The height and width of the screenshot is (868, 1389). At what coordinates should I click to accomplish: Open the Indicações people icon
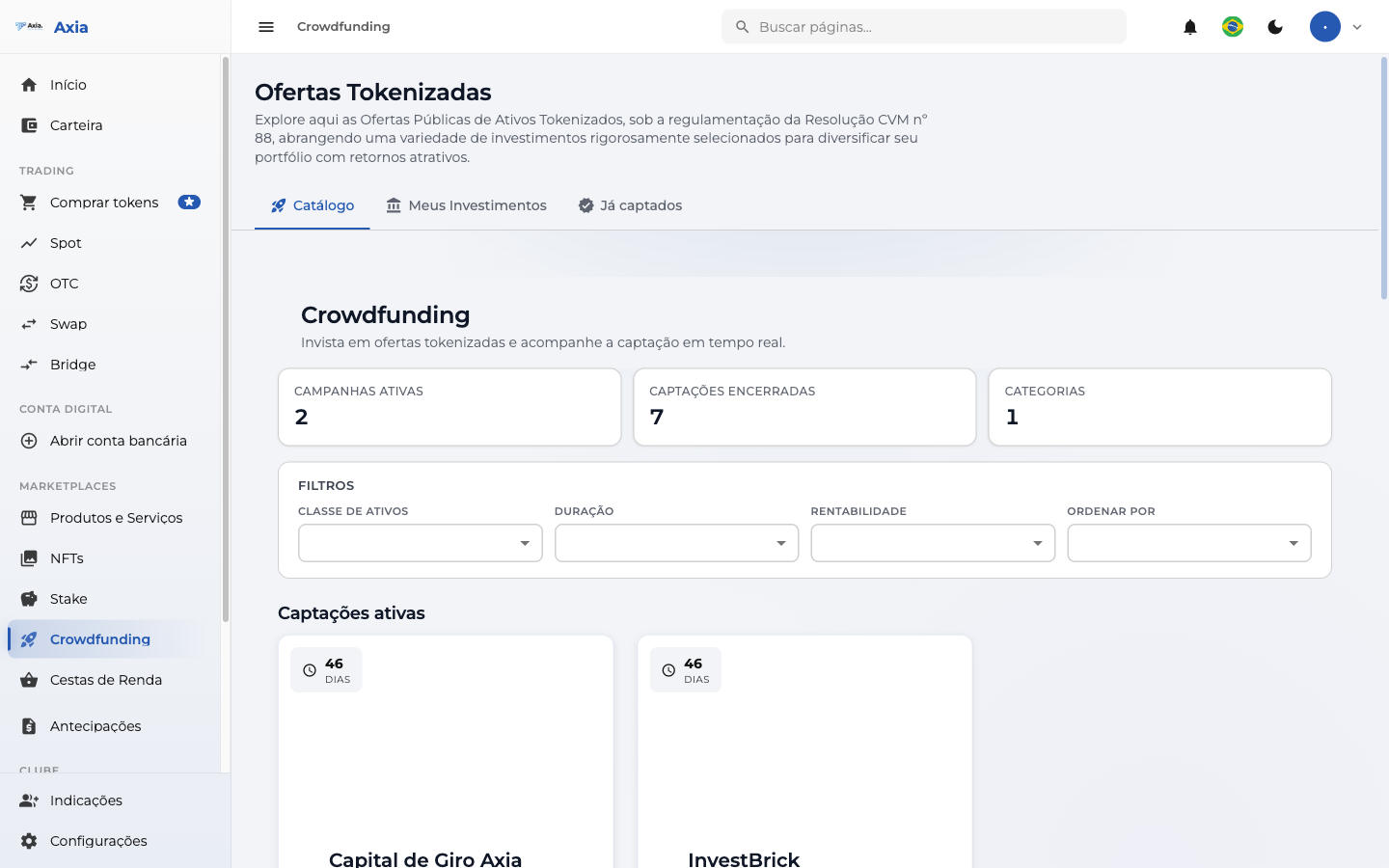(x=29, y=800)
